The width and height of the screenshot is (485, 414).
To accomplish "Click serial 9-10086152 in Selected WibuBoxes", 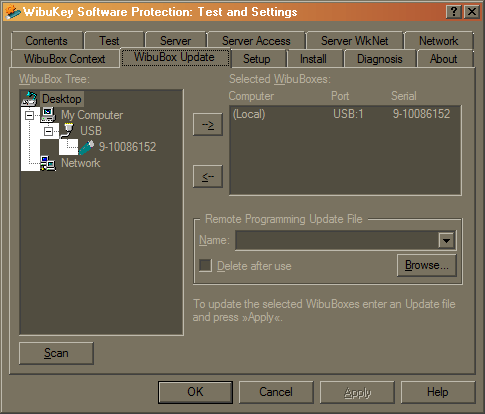I will point(421,114).
